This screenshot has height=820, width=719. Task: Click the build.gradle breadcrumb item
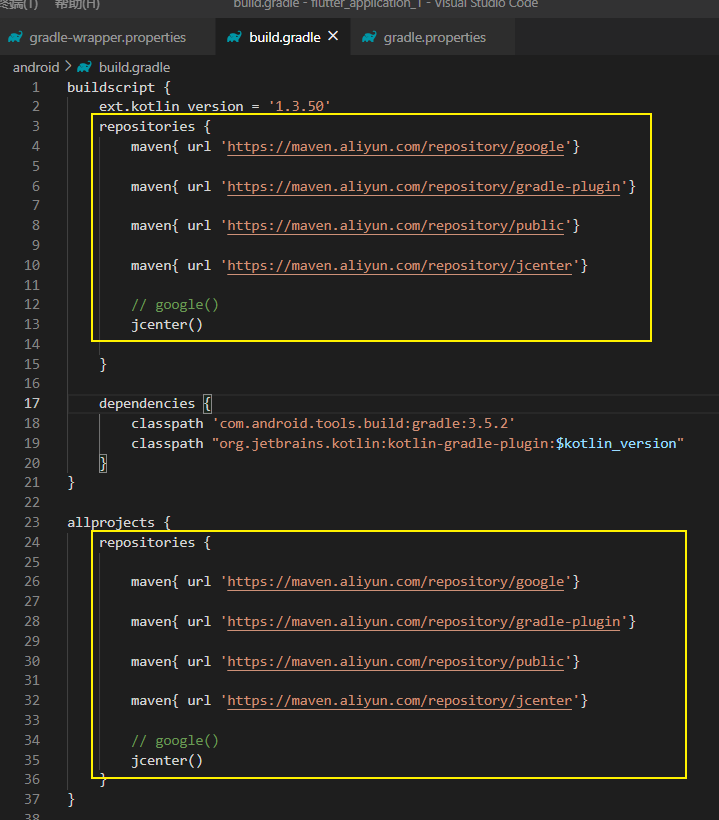(134, 67)
